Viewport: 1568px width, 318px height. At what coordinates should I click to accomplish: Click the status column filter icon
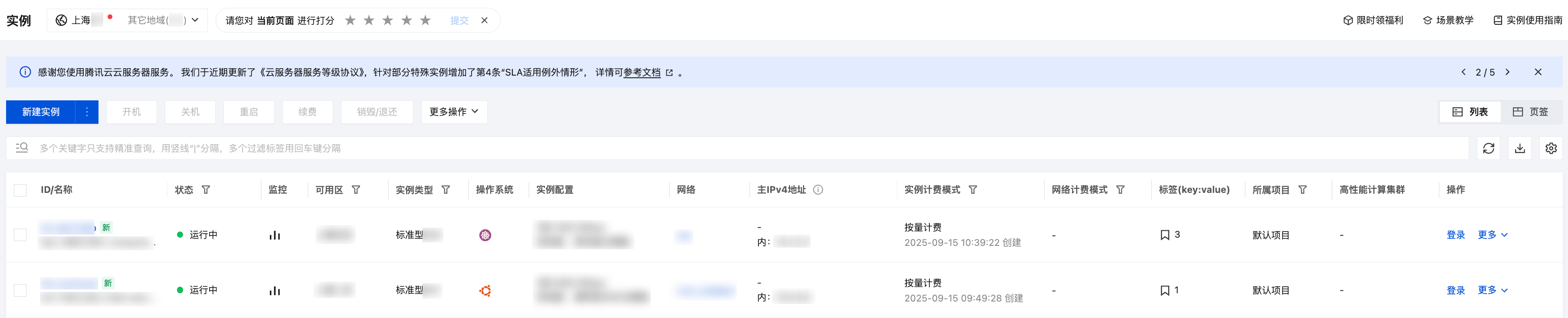206,190
